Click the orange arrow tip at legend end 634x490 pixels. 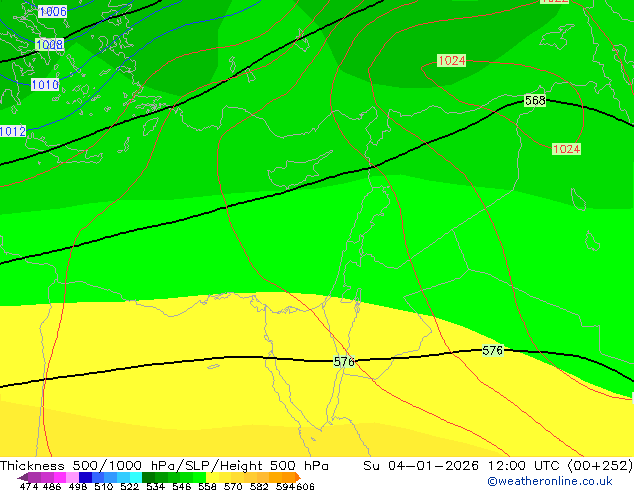(298, 477)
